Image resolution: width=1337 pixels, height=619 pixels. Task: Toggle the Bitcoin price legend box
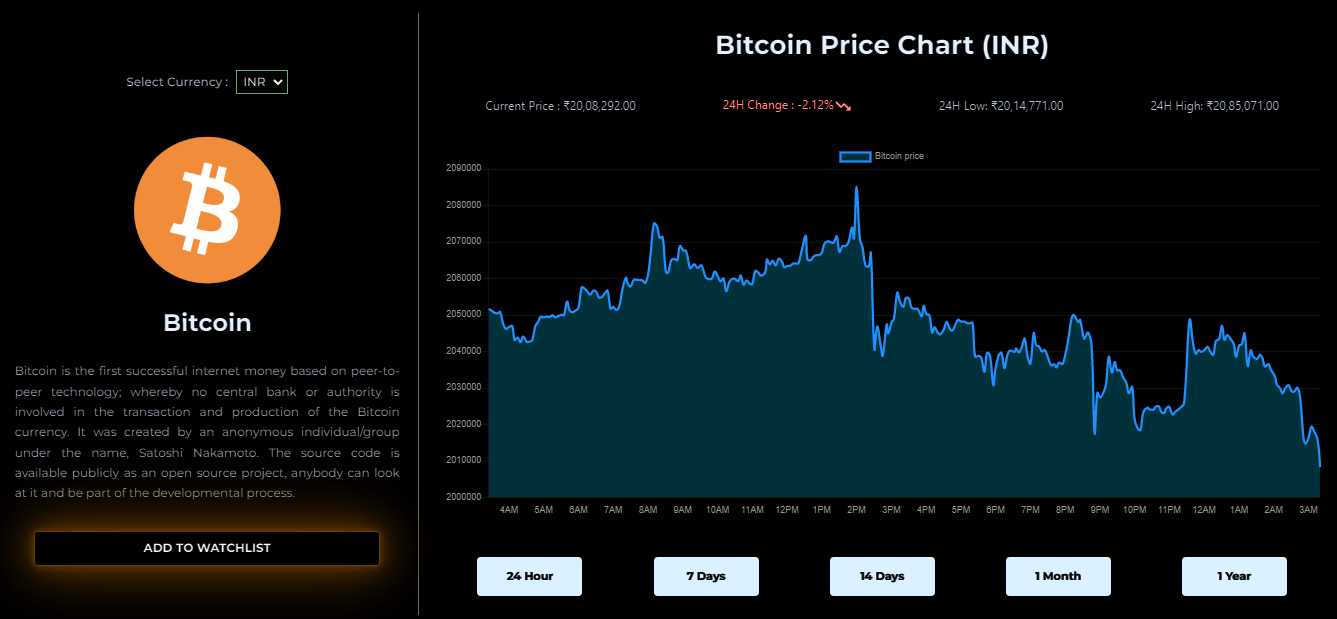855,157
